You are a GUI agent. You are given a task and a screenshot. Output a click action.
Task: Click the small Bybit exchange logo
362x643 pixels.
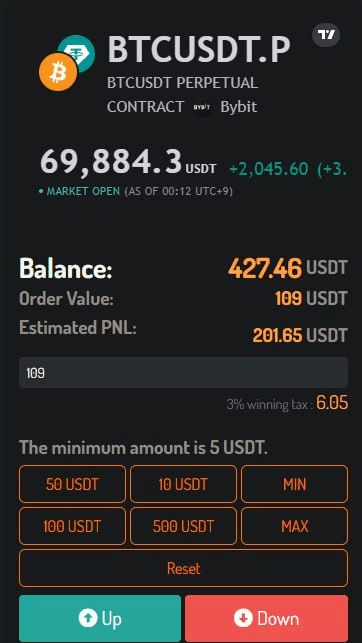[x=202, y=107]
